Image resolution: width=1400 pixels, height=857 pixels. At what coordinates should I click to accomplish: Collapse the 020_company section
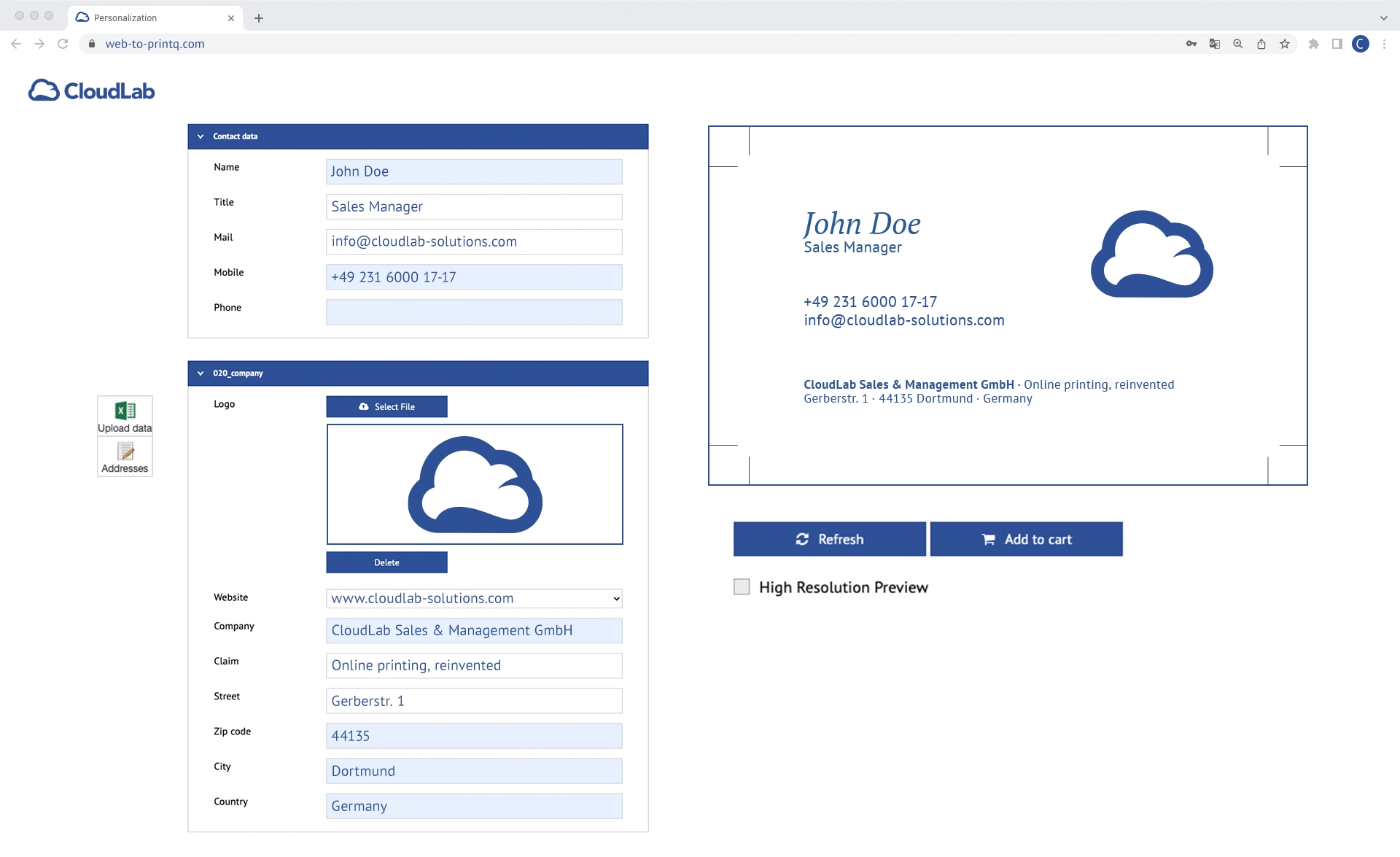point(201,373)
